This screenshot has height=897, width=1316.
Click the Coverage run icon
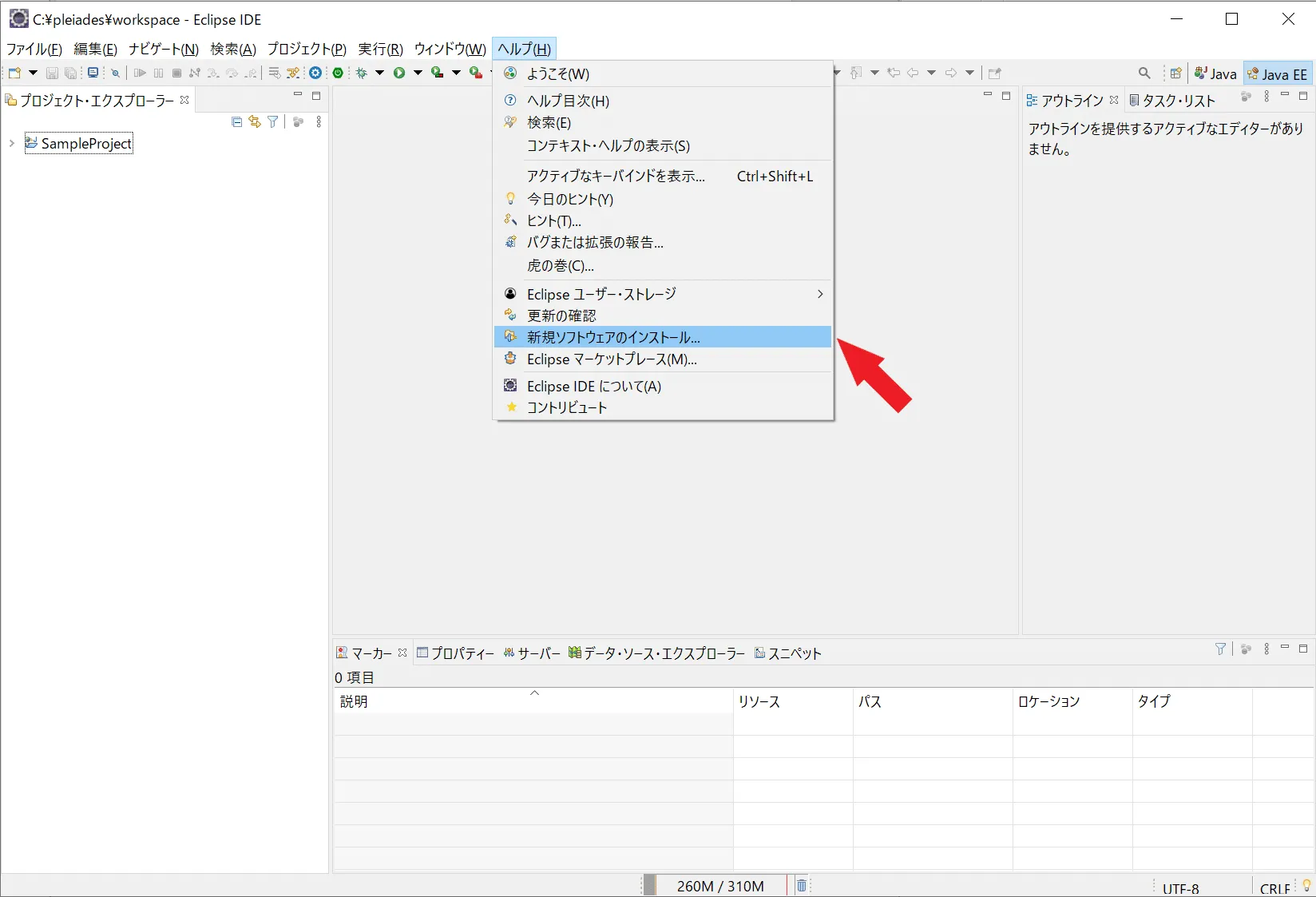tap(437, 73)
